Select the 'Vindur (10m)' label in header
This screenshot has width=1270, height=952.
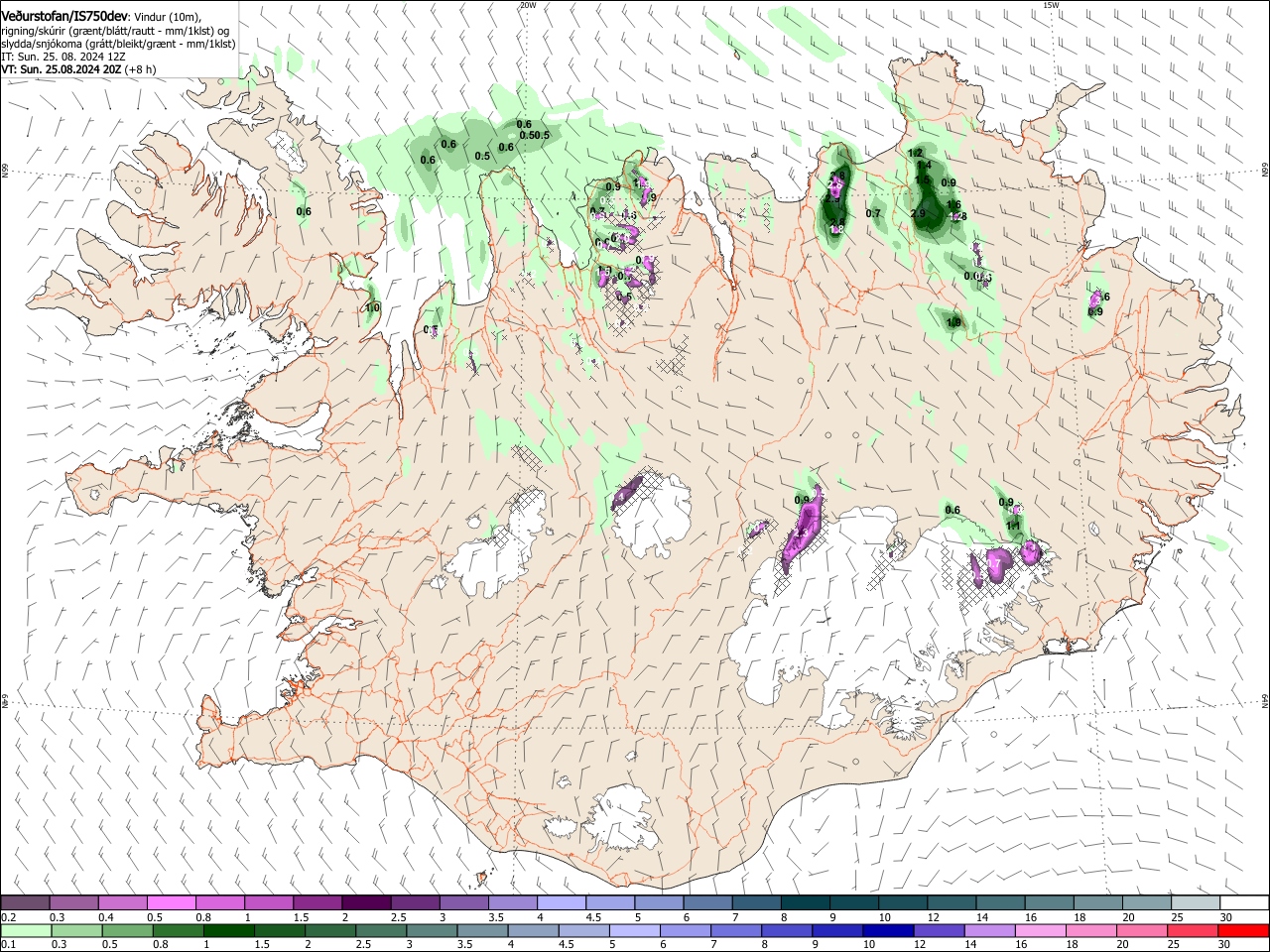pos(168,17)
